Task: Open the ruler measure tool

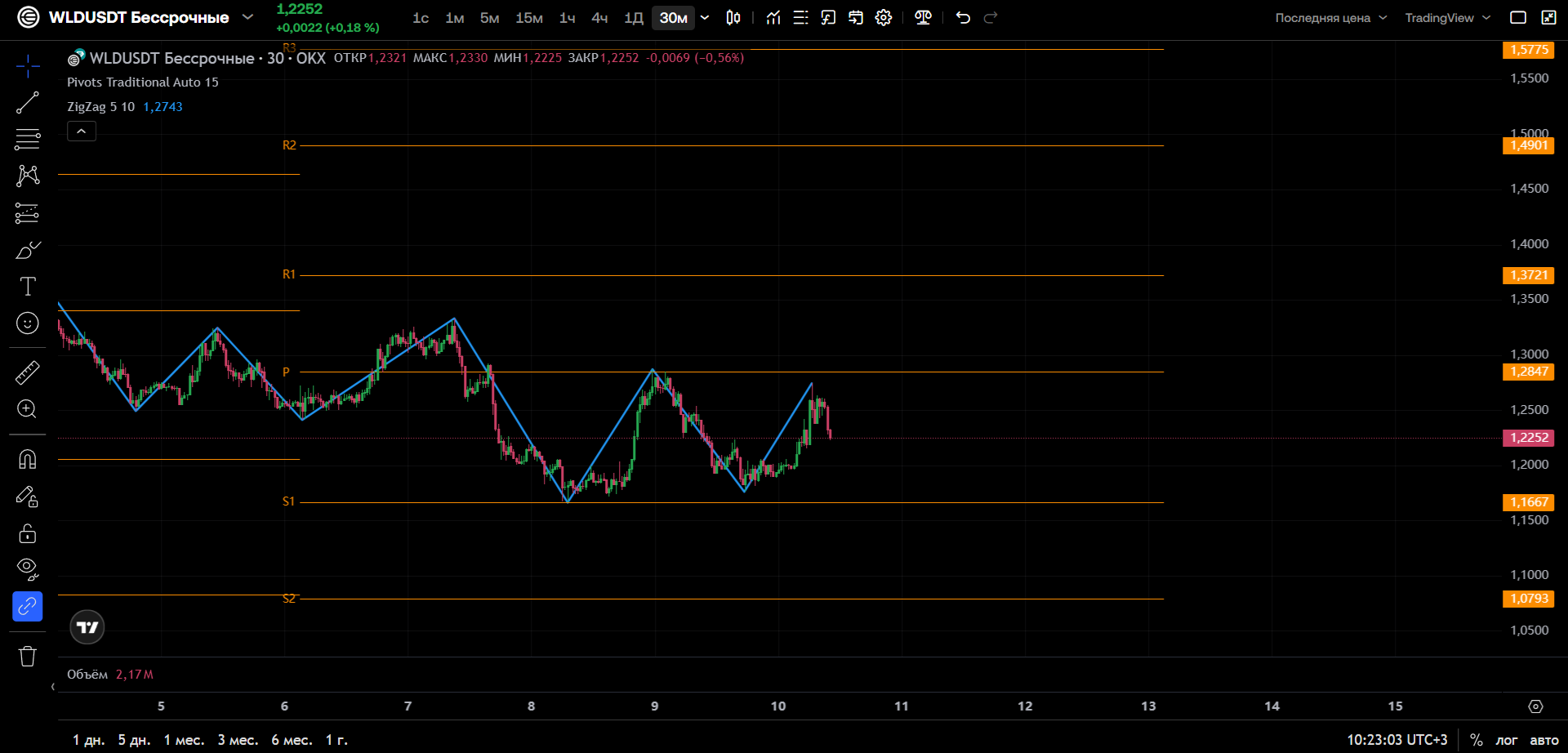Action: click(27, 373)
